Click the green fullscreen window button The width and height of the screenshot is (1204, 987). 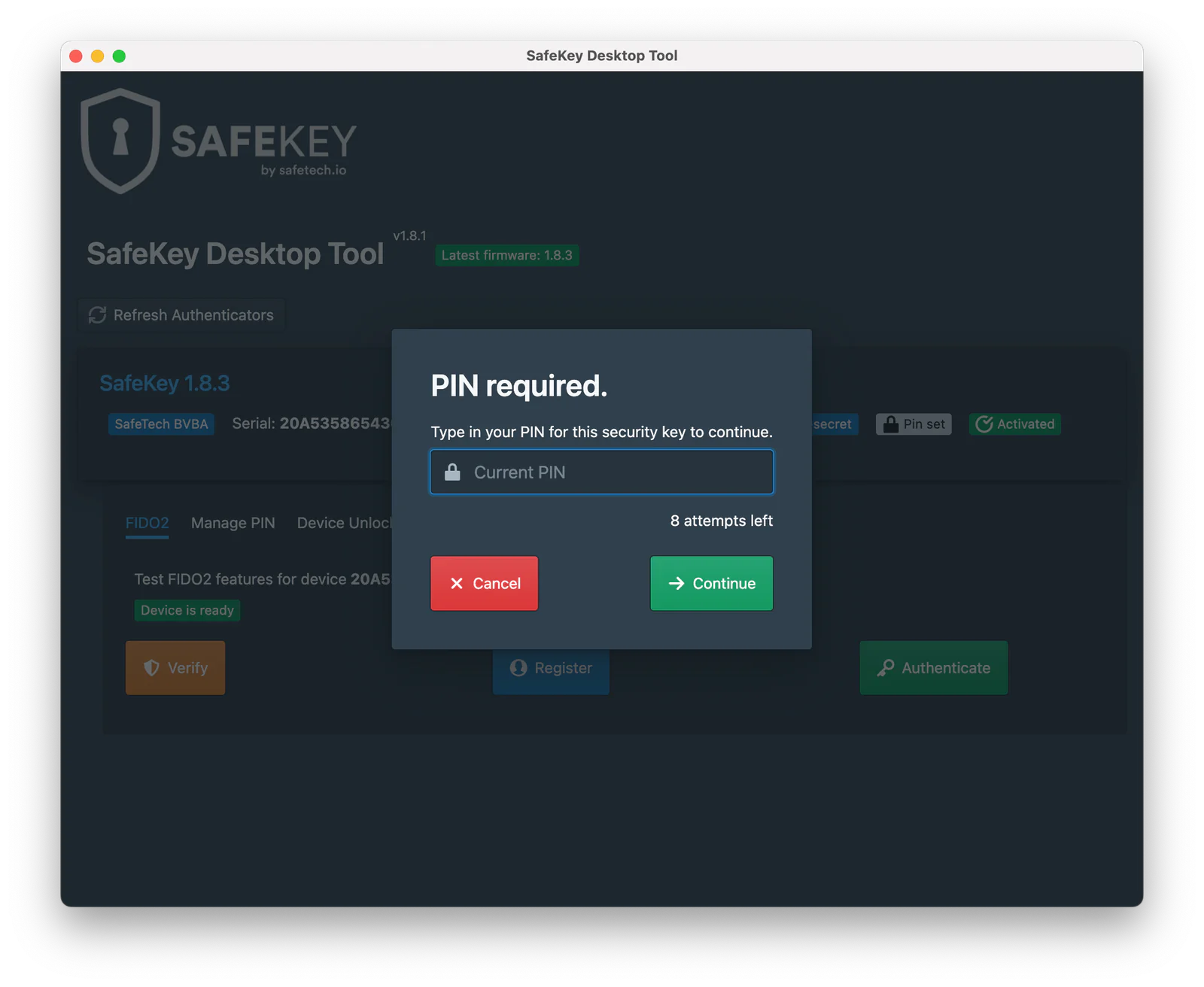119,56
